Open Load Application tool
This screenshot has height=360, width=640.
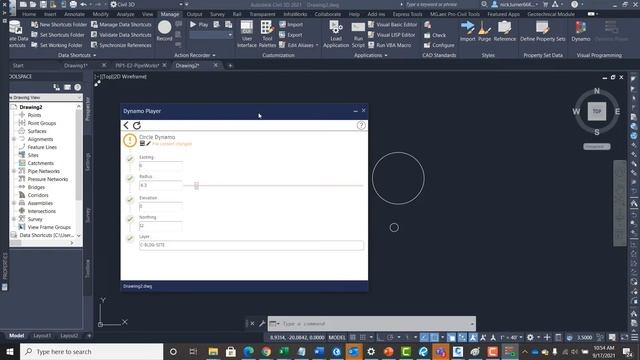(x=336, y=34)
